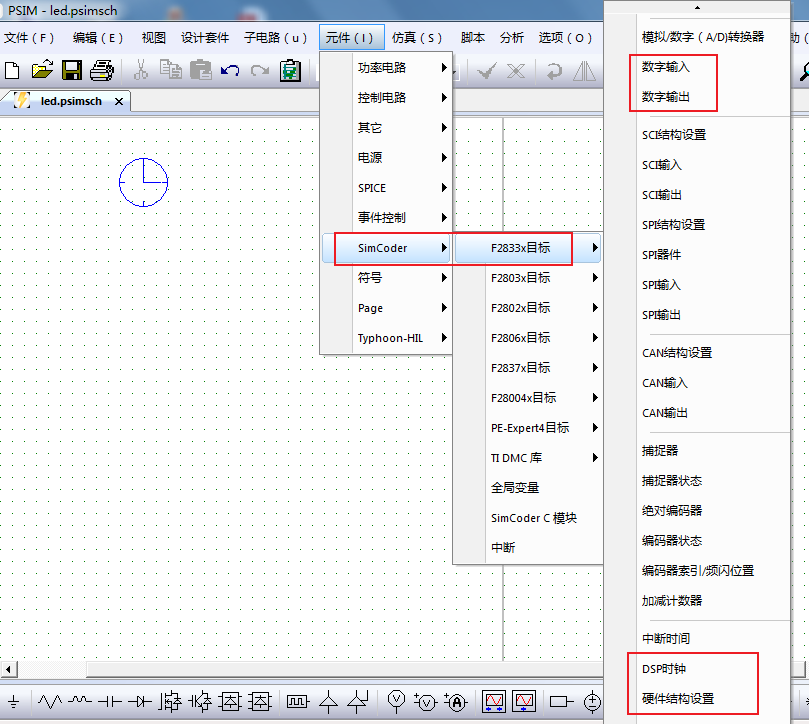Click the Copy toolbar icon
Screen dimensions: 809x724
coord(170,70)
